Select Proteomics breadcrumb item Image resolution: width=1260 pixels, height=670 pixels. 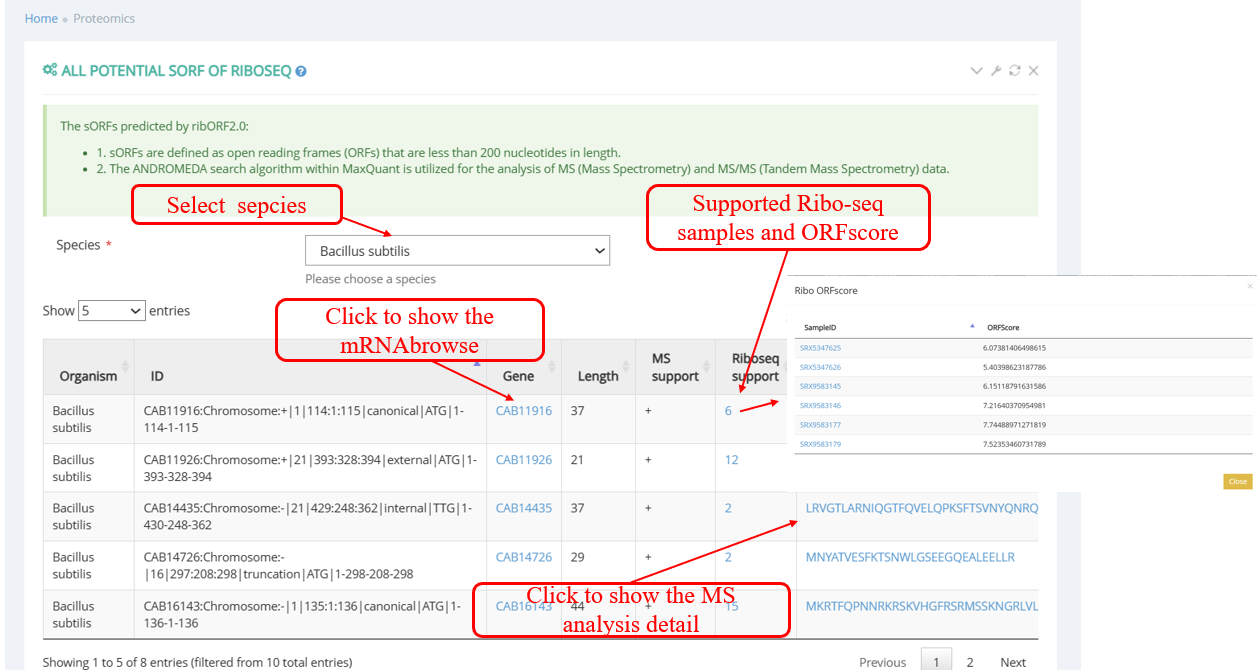tap(104, 19)
